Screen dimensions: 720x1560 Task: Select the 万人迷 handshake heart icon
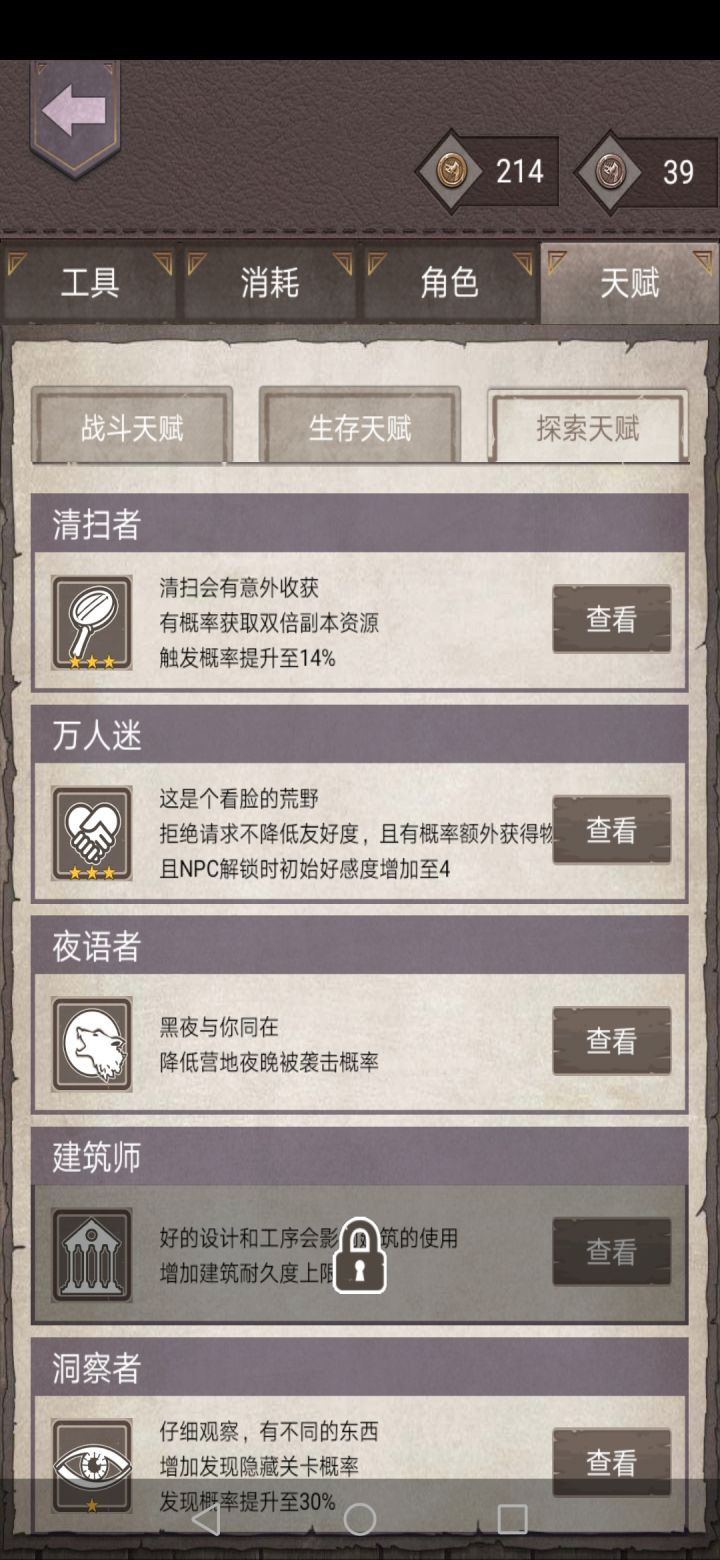coord(92,833)
